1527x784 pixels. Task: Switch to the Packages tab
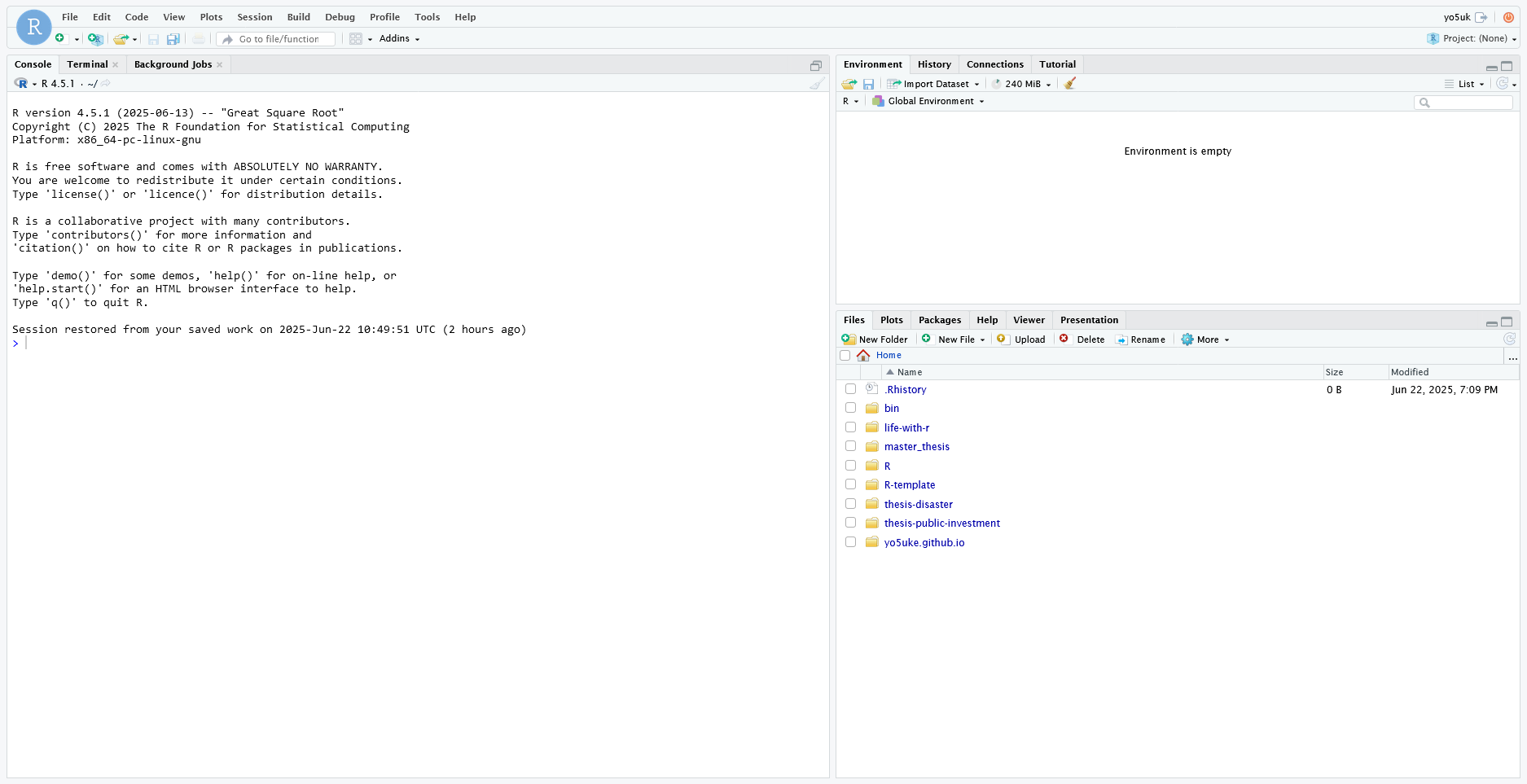point(939,320)
